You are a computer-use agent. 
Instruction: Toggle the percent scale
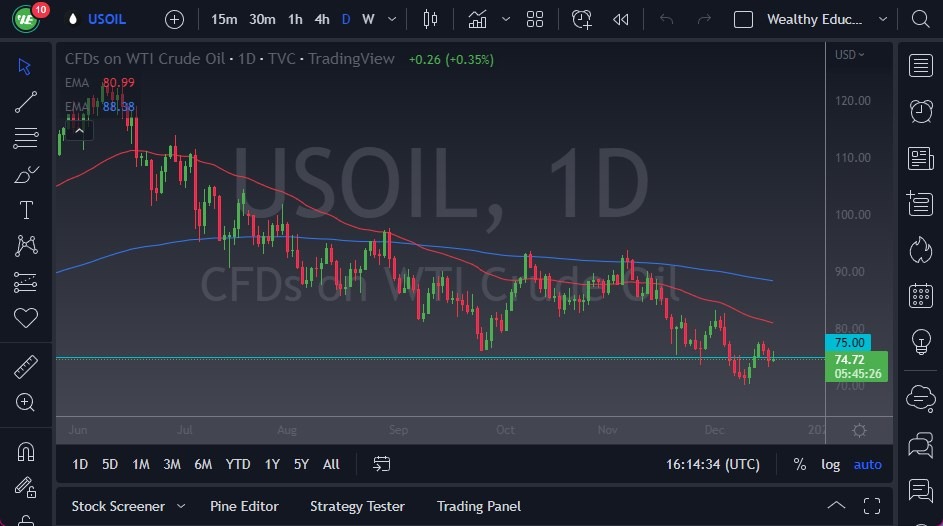799,465
